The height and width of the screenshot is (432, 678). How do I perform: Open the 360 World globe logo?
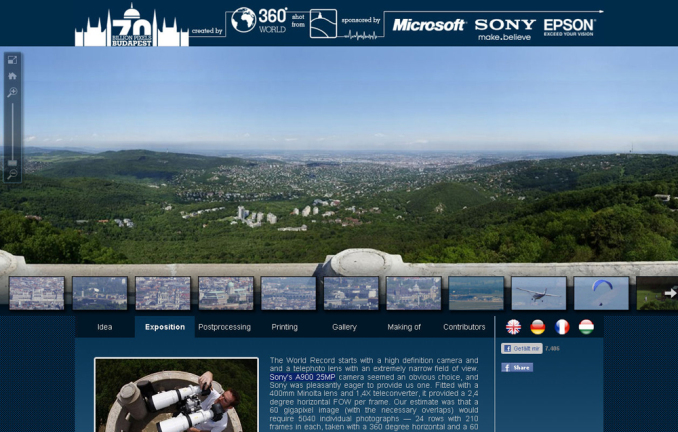(x=259, y=20)
